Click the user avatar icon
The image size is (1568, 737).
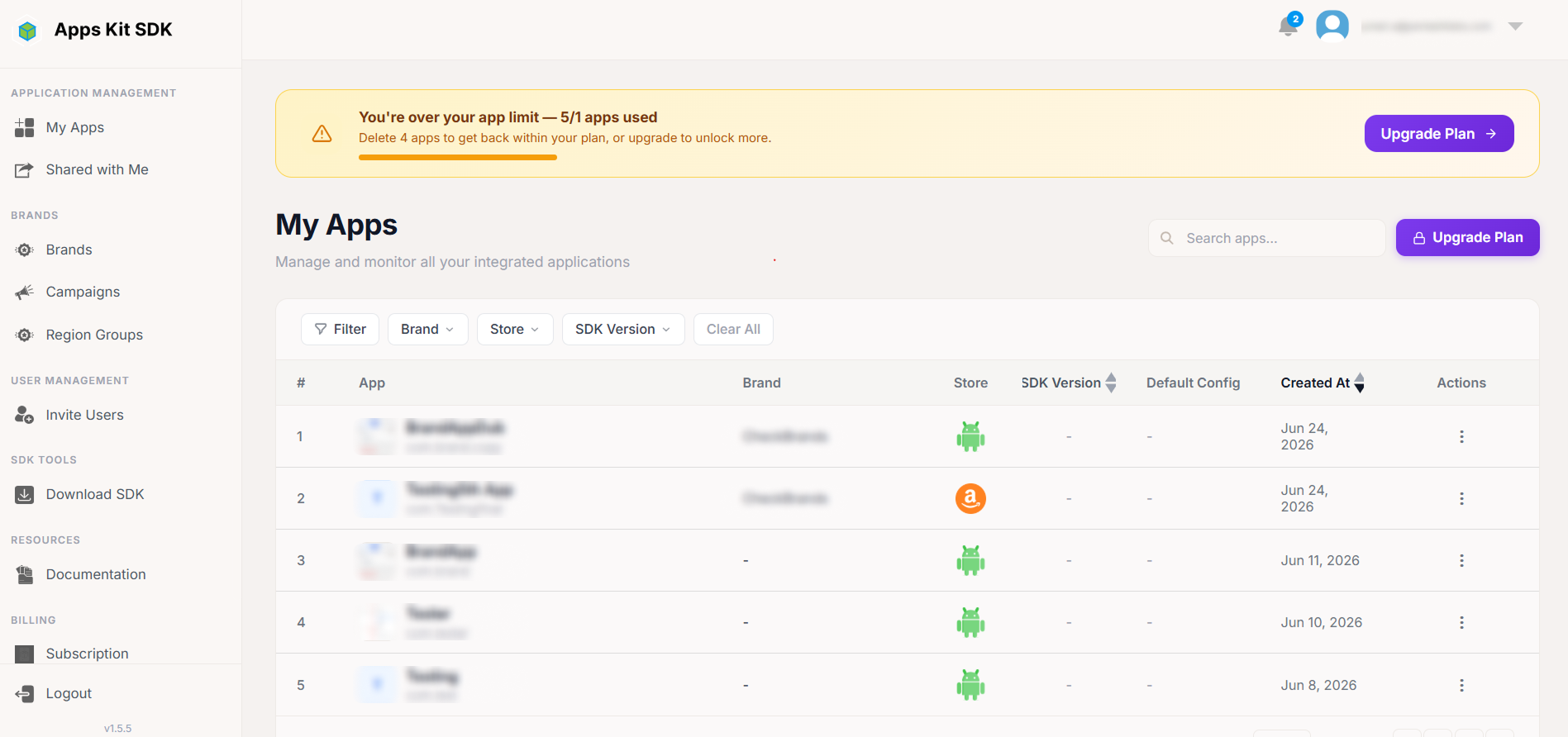(1332, 26)
